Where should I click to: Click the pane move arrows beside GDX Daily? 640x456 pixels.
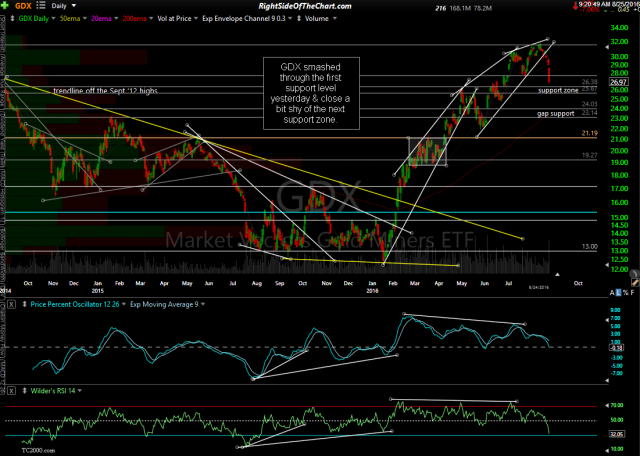(x=12, y=18)
